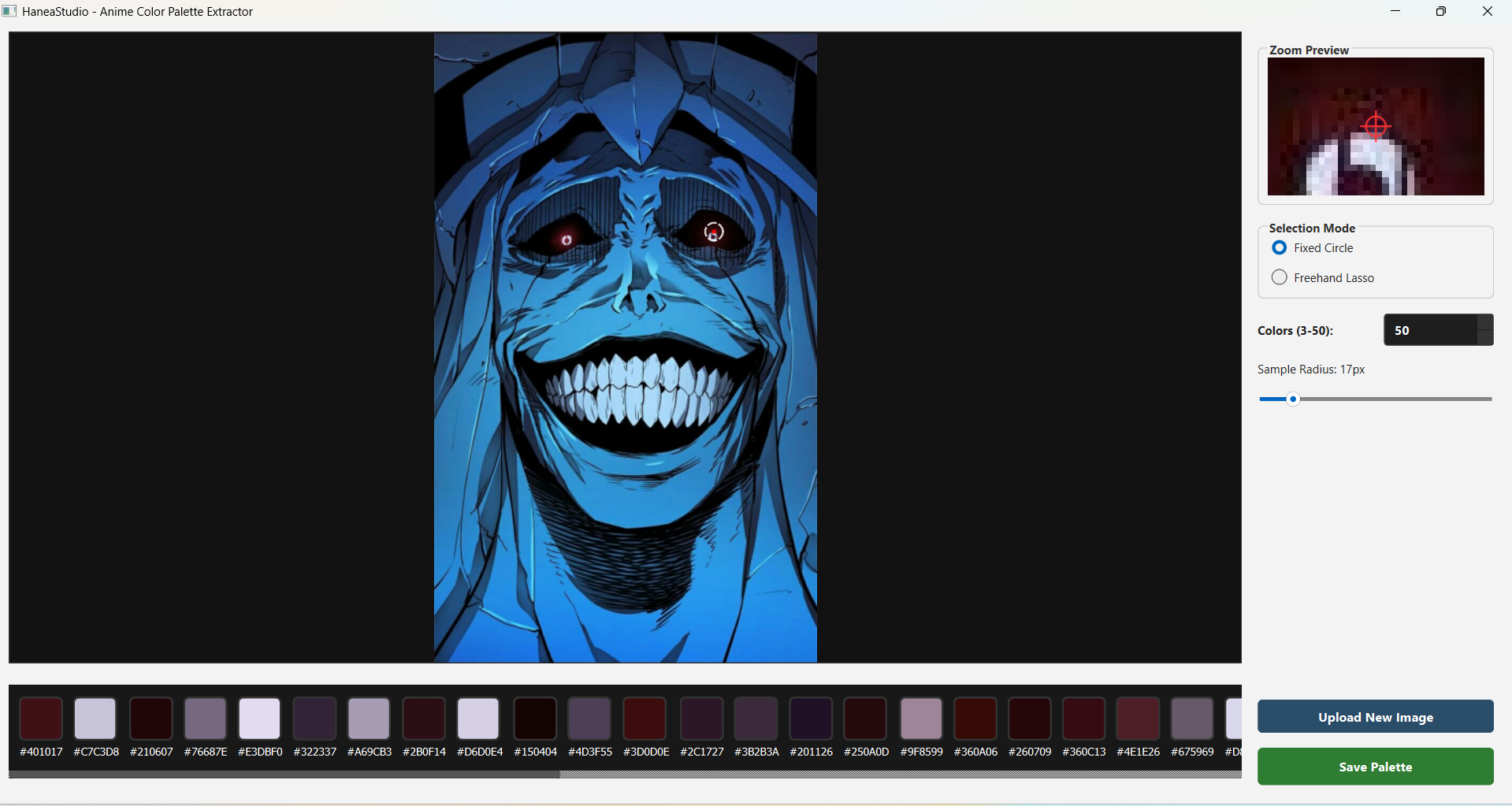Select the #210607 swatch

click(151, 718)
